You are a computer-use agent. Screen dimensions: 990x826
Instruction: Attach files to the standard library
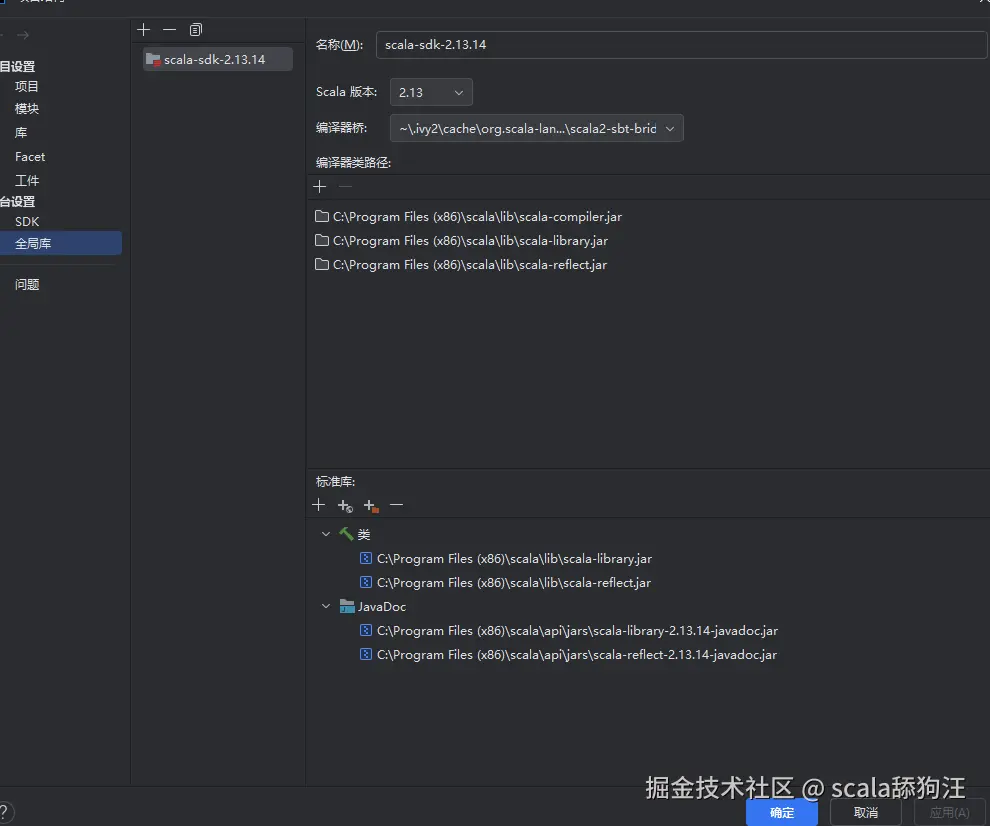[319, 505]
